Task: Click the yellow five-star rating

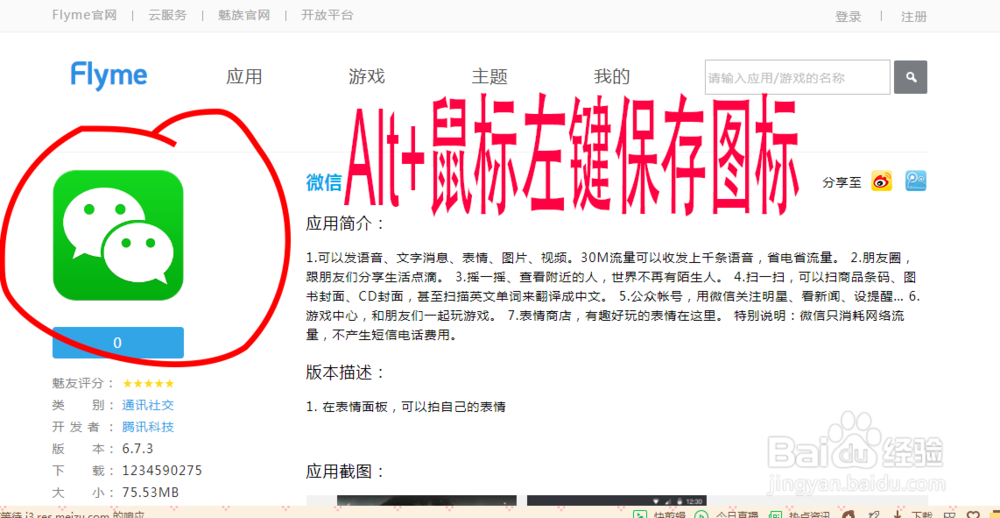Action: 148,383
